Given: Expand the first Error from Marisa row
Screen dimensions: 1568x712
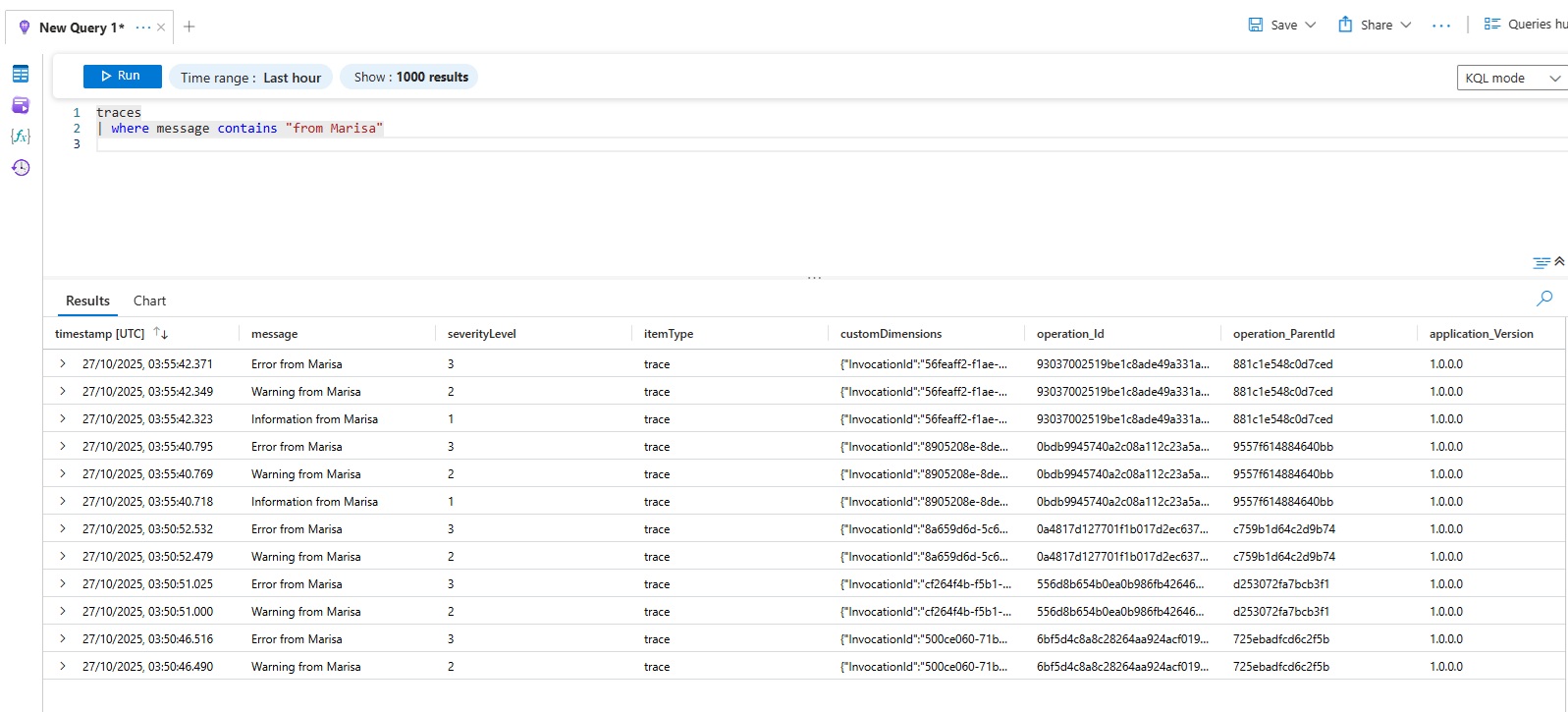Looking at the screenshot, I should point(63,364).
